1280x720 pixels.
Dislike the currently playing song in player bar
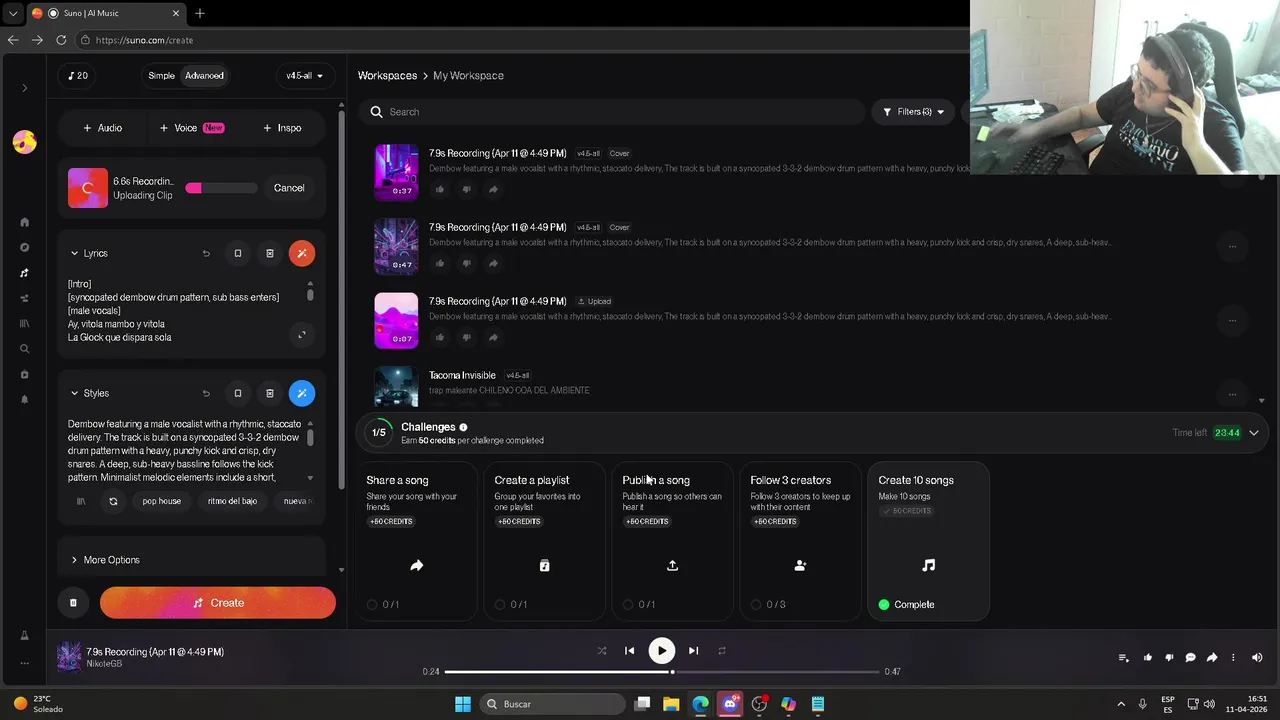[1169, 658]
